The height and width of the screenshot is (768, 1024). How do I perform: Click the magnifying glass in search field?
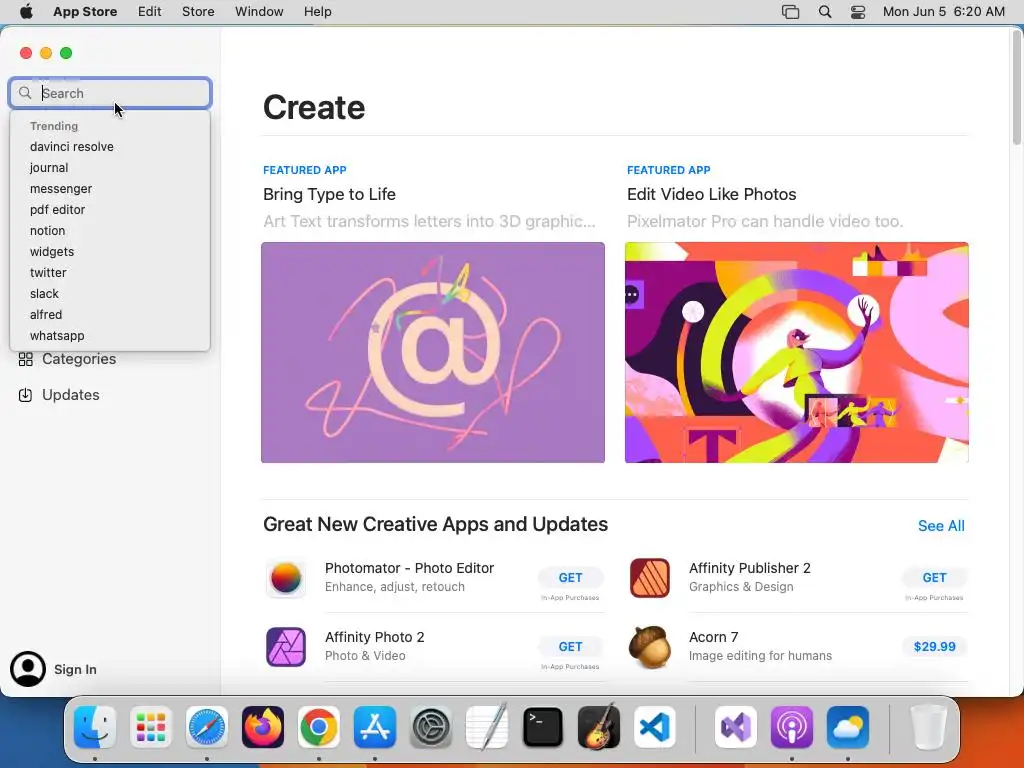[x=25, y=93]
